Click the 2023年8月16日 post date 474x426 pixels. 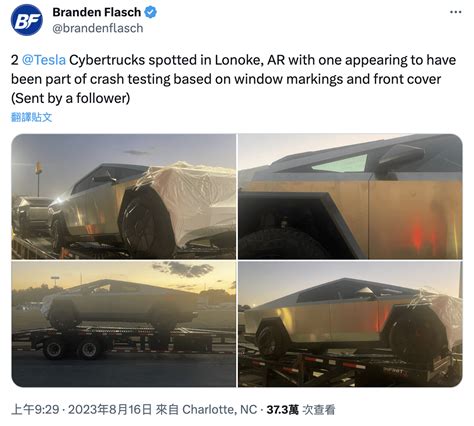point(110,409)
